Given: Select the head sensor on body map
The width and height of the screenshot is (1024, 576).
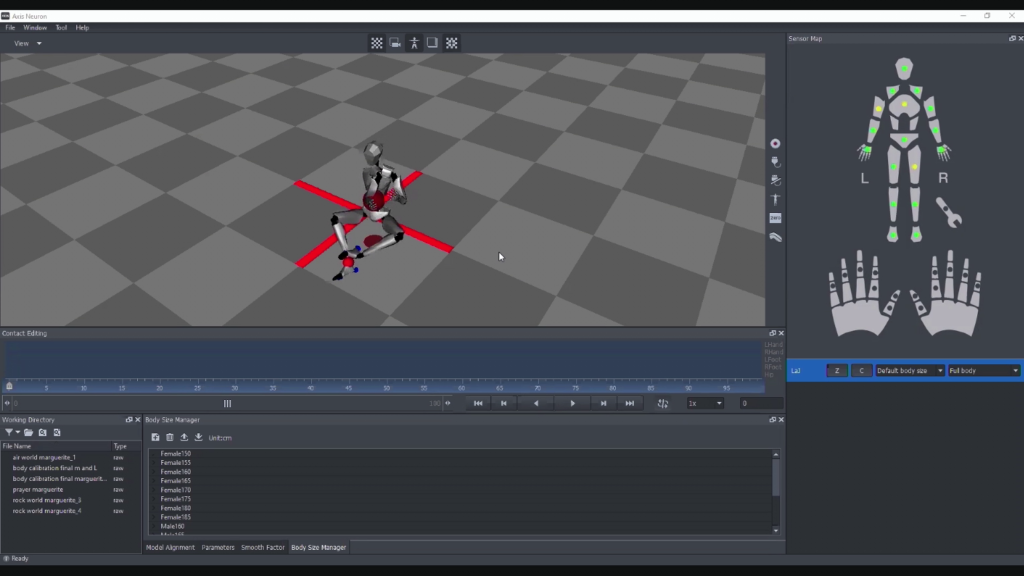Looking at the screenshot, I should point(904,68).
